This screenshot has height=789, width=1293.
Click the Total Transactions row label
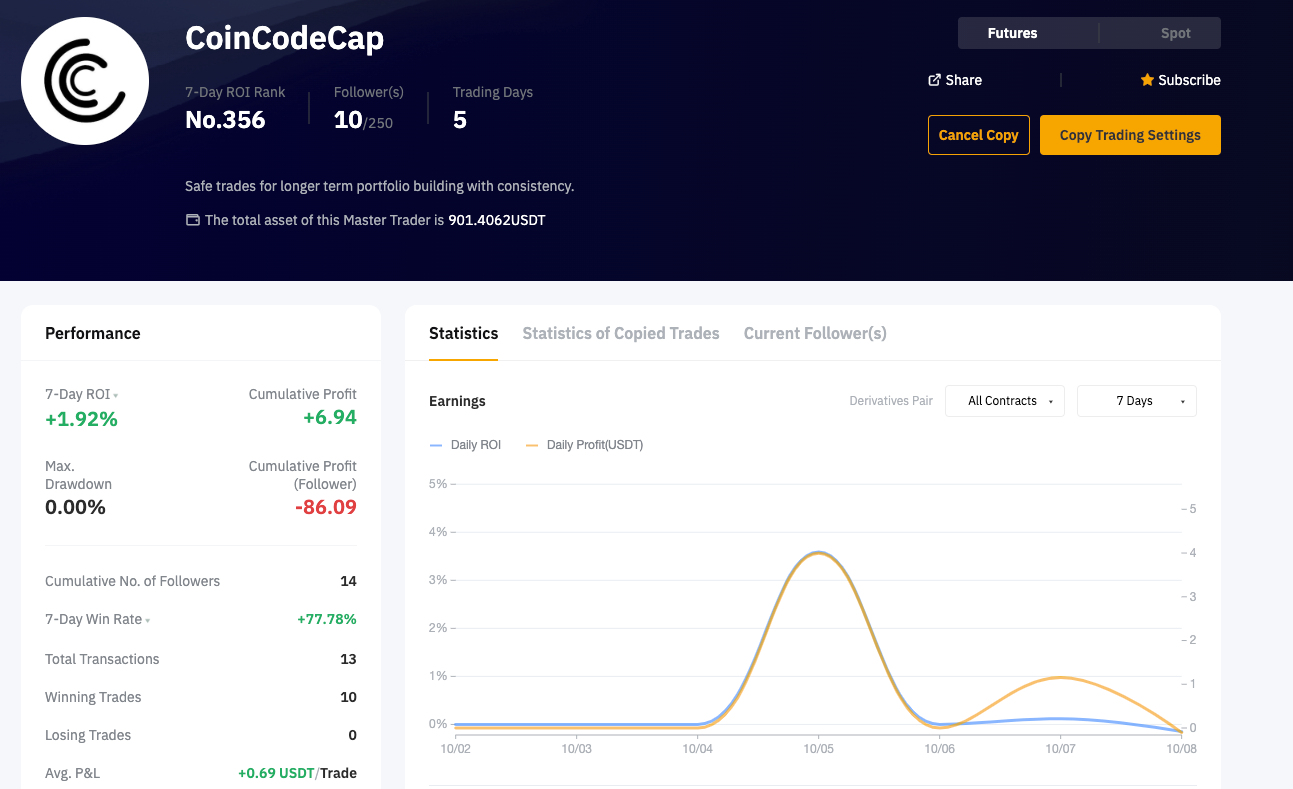click(x=102, y=659)
